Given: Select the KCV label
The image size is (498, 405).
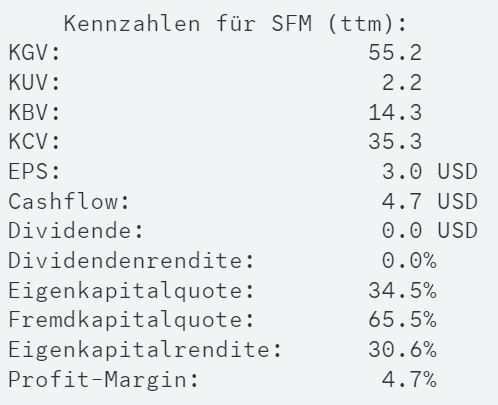Looking at the screenshot, I should coord(34,142).
